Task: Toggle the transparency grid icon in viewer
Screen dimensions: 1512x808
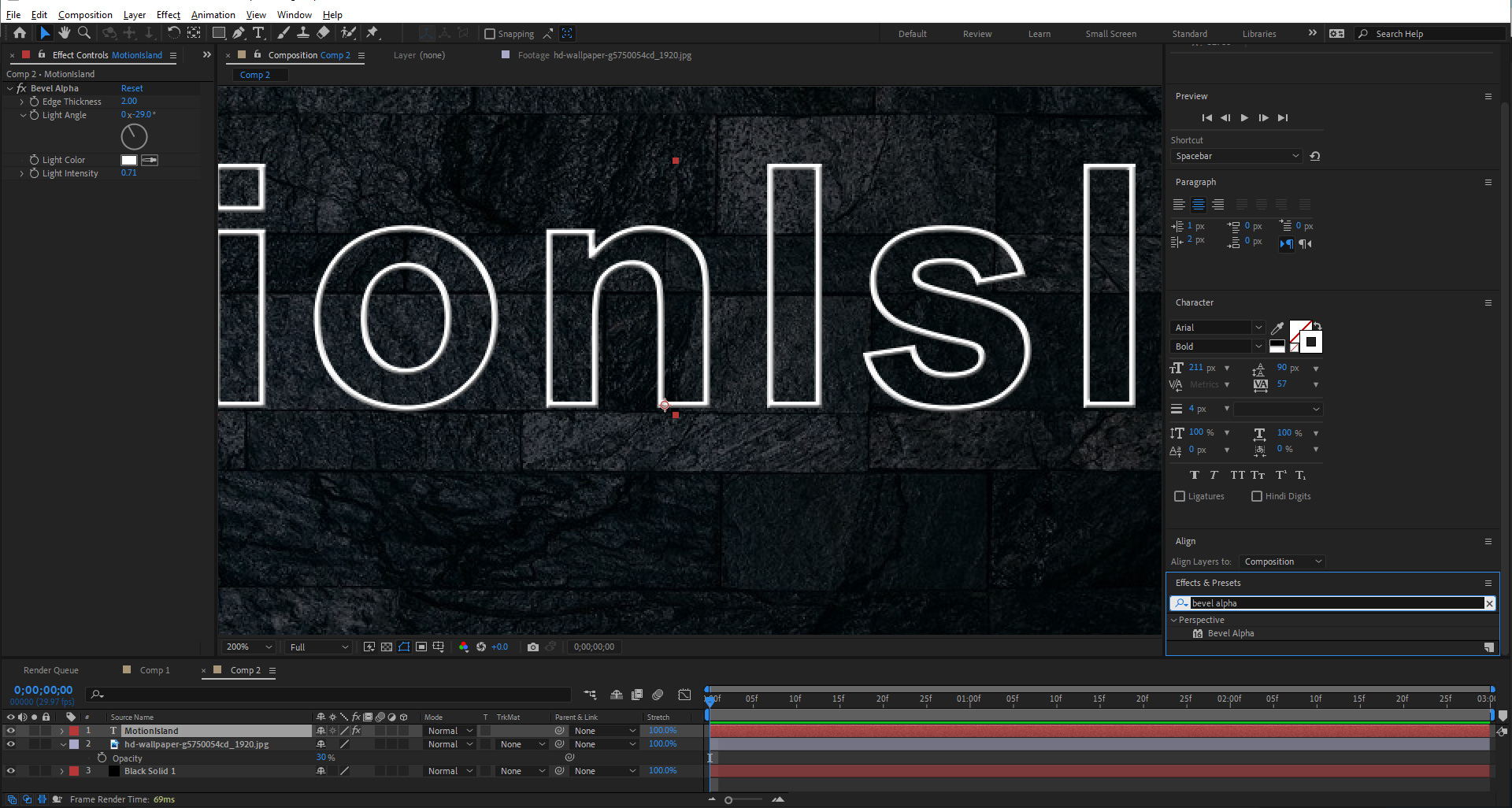Action: [x=387, y=647]
